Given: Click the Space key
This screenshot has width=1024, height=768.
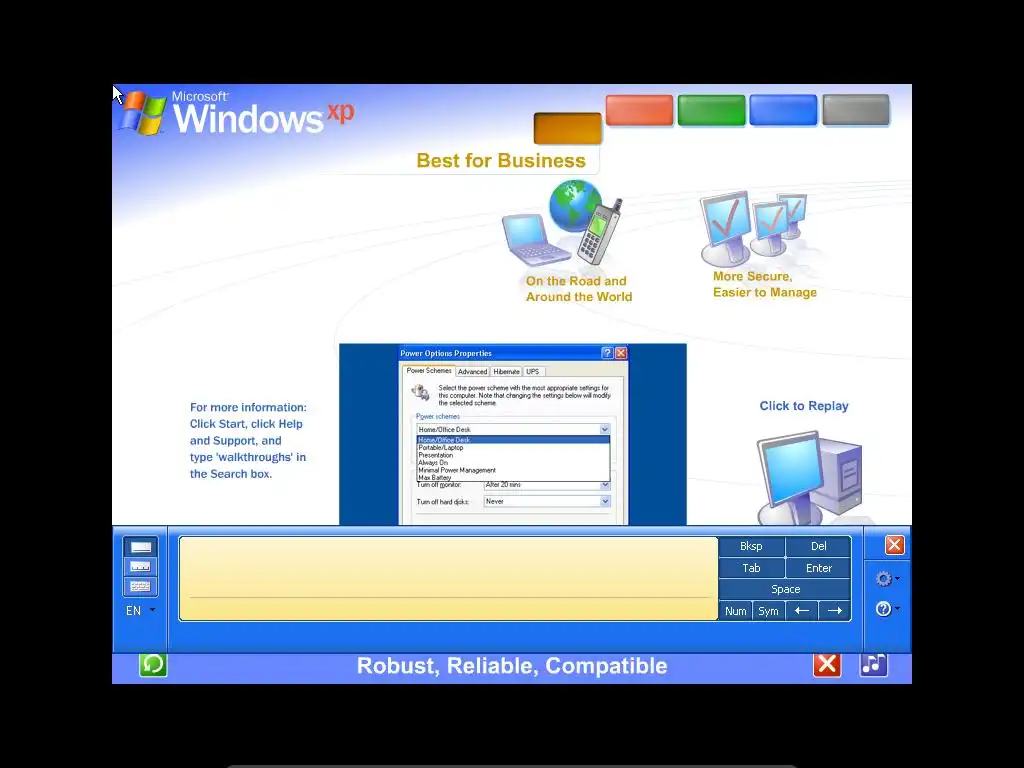Looking at the screenshot, I should pos(785,589).
